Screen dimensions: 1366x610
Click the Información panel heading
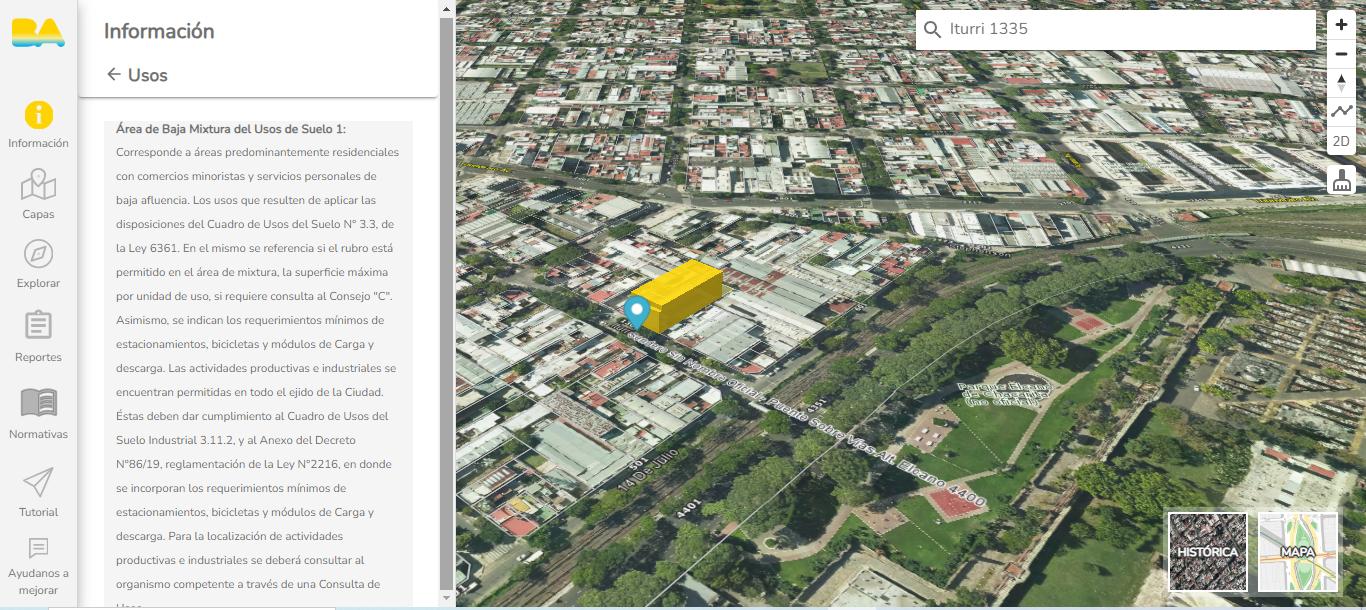[x=159, y=31]
